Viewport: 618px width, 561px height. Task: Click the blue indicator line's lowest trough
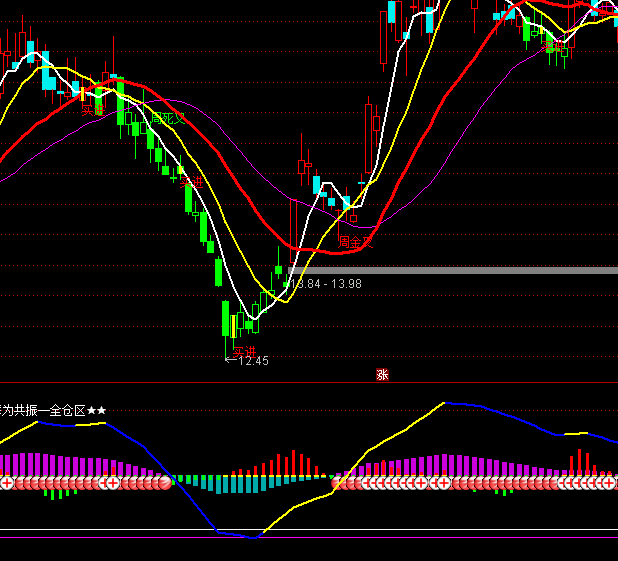pyautogui.click(x=252, y=537)
